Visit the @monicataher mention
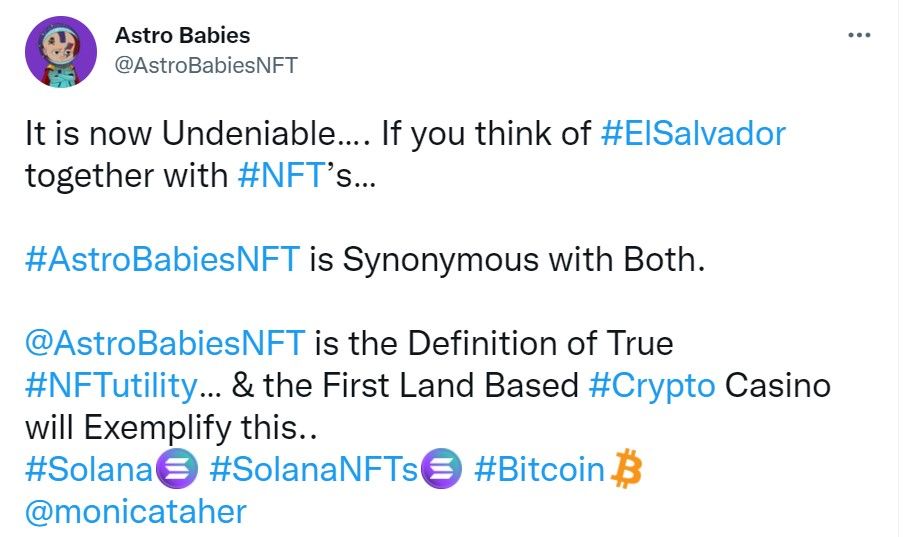 tap(135, 511)
